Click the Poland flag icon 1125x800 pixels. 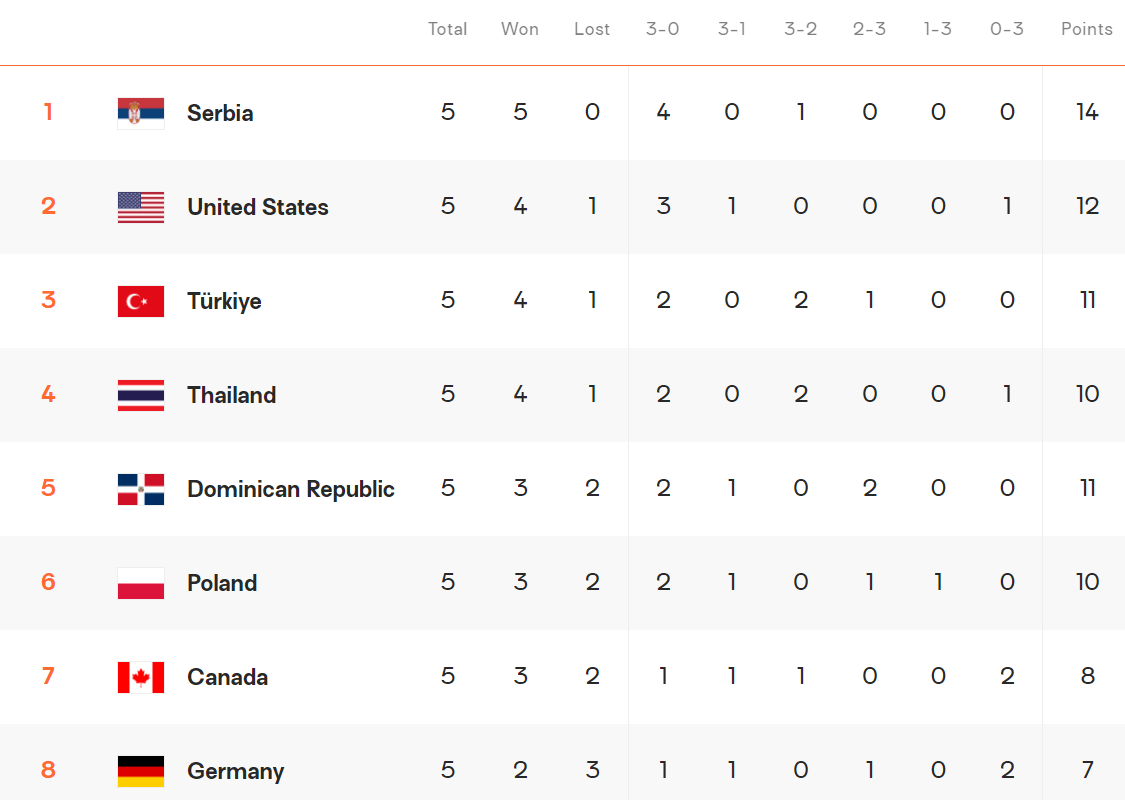[x=141, y=583]
